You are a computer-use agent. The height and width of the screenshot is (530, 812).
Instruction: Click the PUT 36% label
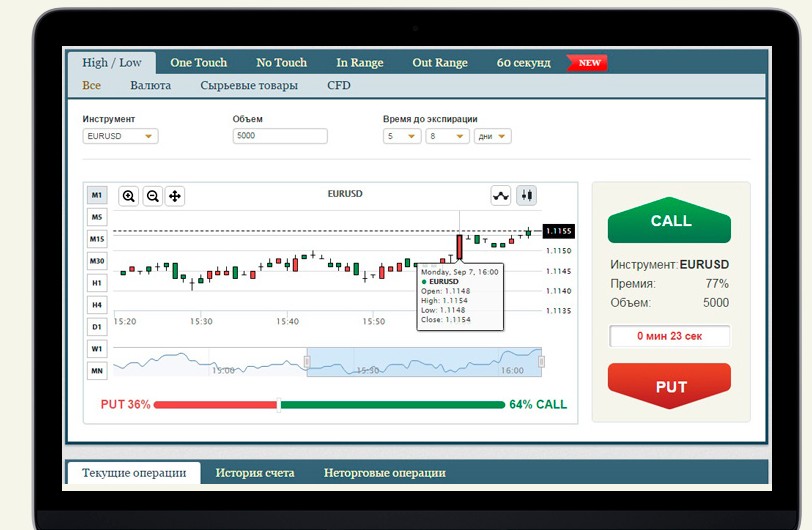click(125, 405)
